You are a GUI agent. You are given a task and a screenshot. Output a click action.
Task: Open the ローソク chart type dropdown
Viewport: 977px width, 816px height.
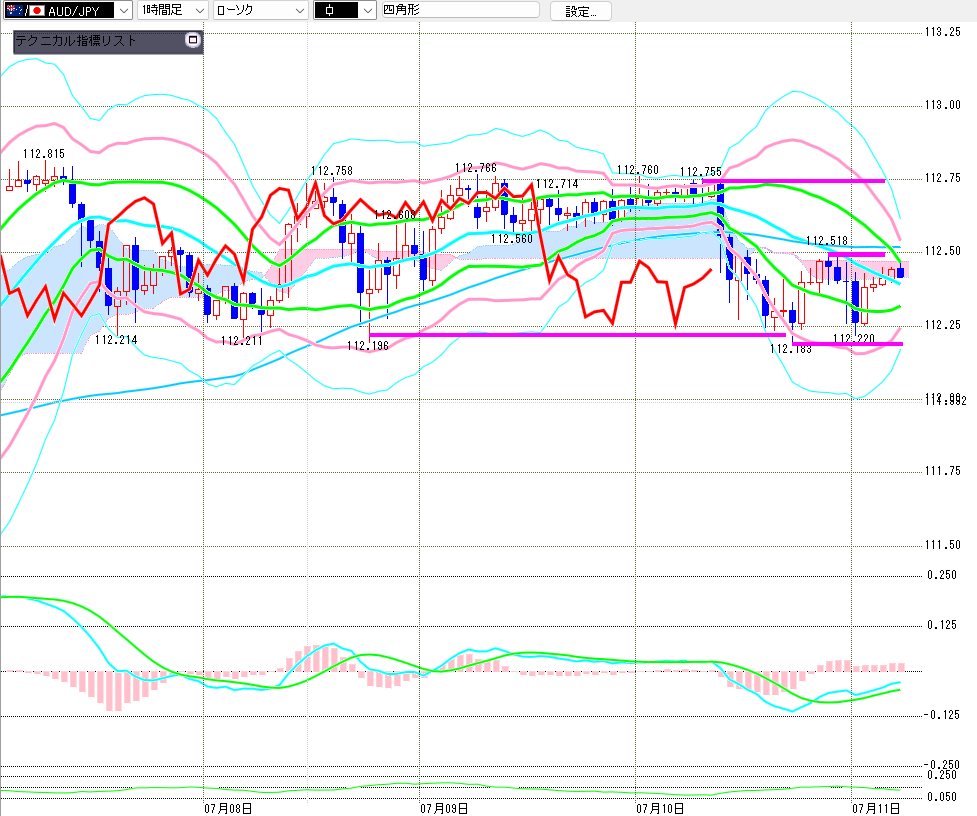pyautogui.click(x=260, y=11)
